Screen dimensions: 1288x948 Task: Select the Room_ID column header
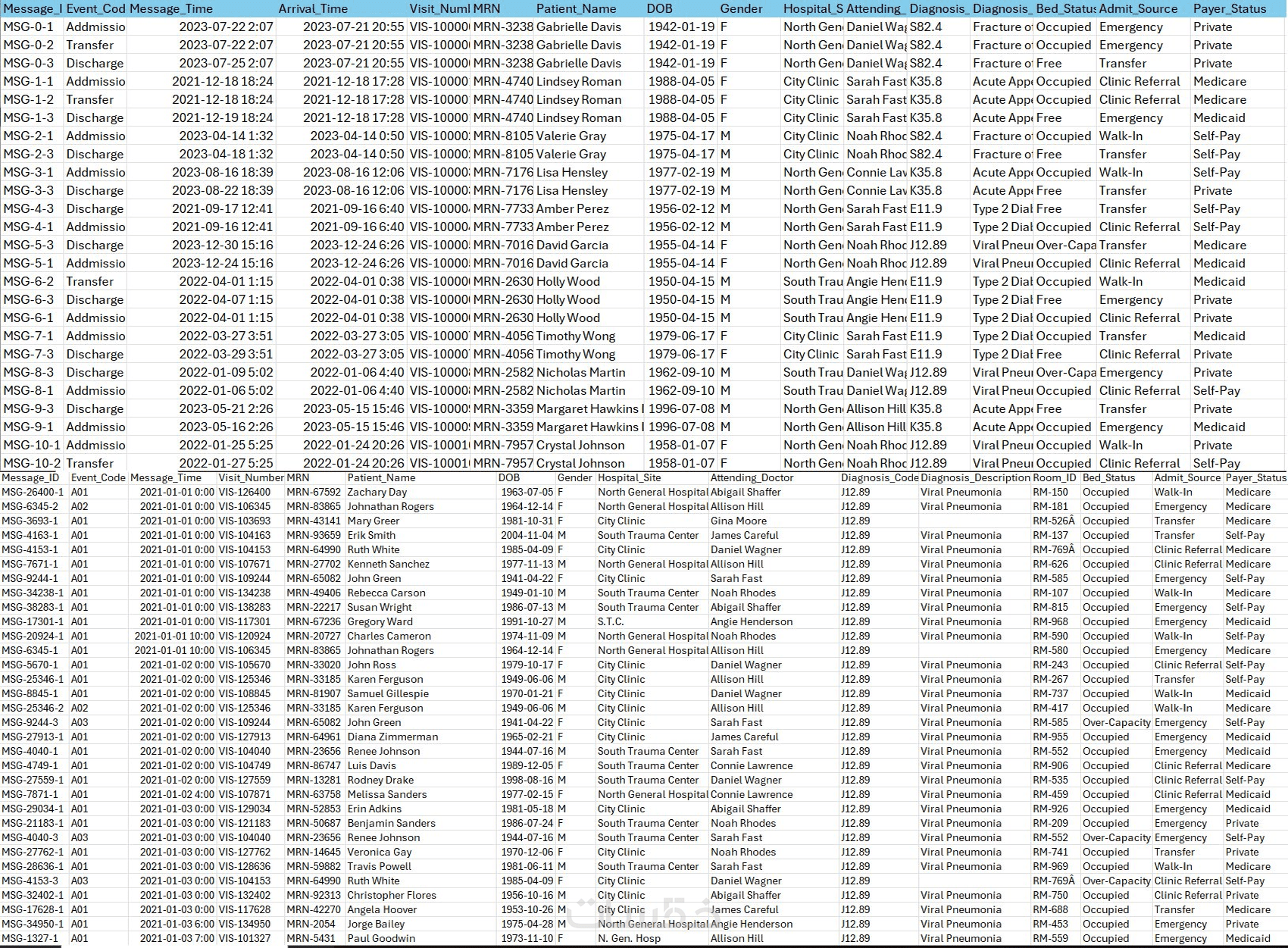click(x=1054, y=477)
